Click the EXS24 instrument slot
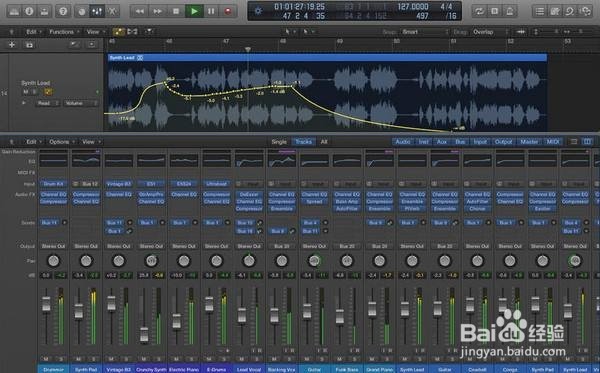The width and height of the screenshot is (600, 373). 184,184
